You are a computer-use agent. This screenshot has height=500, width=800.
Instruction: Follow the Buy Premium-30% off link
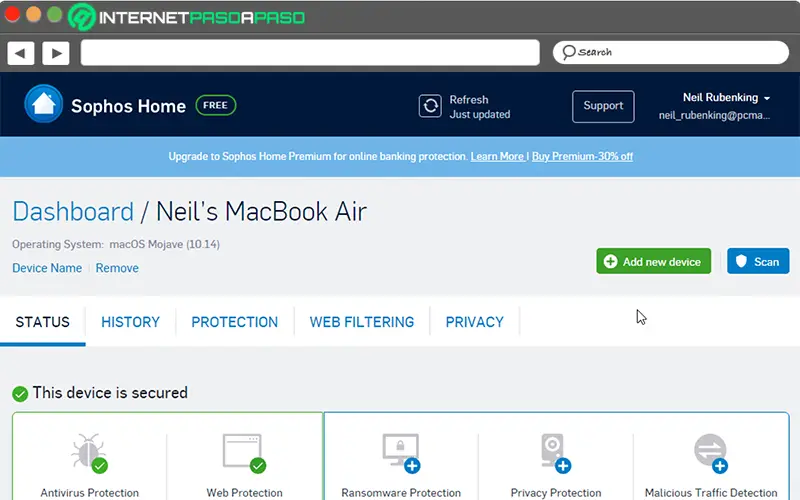pyautogui.click(x=582, y=157)
